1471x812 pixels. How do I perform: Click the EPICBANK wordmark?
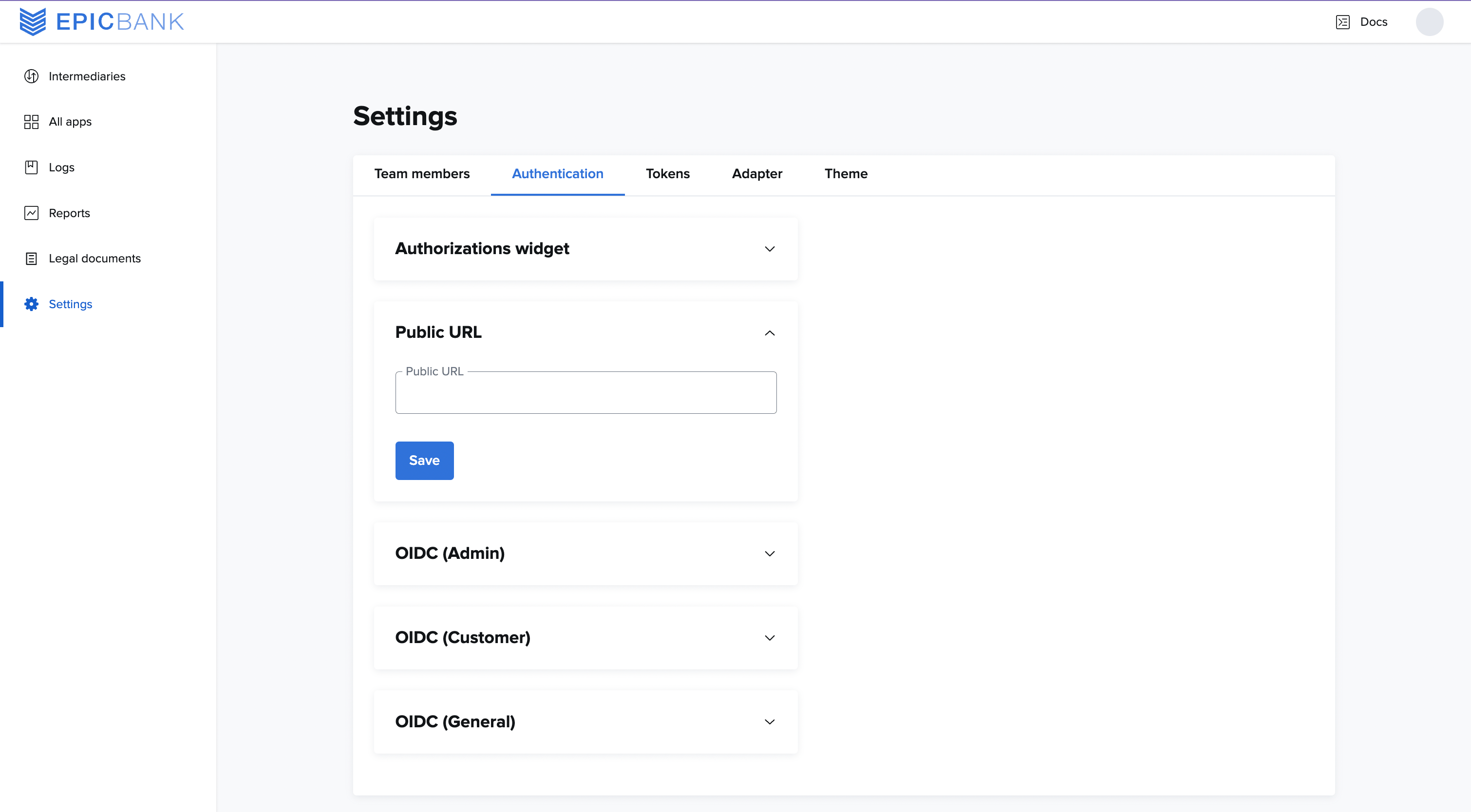point(120,22)
